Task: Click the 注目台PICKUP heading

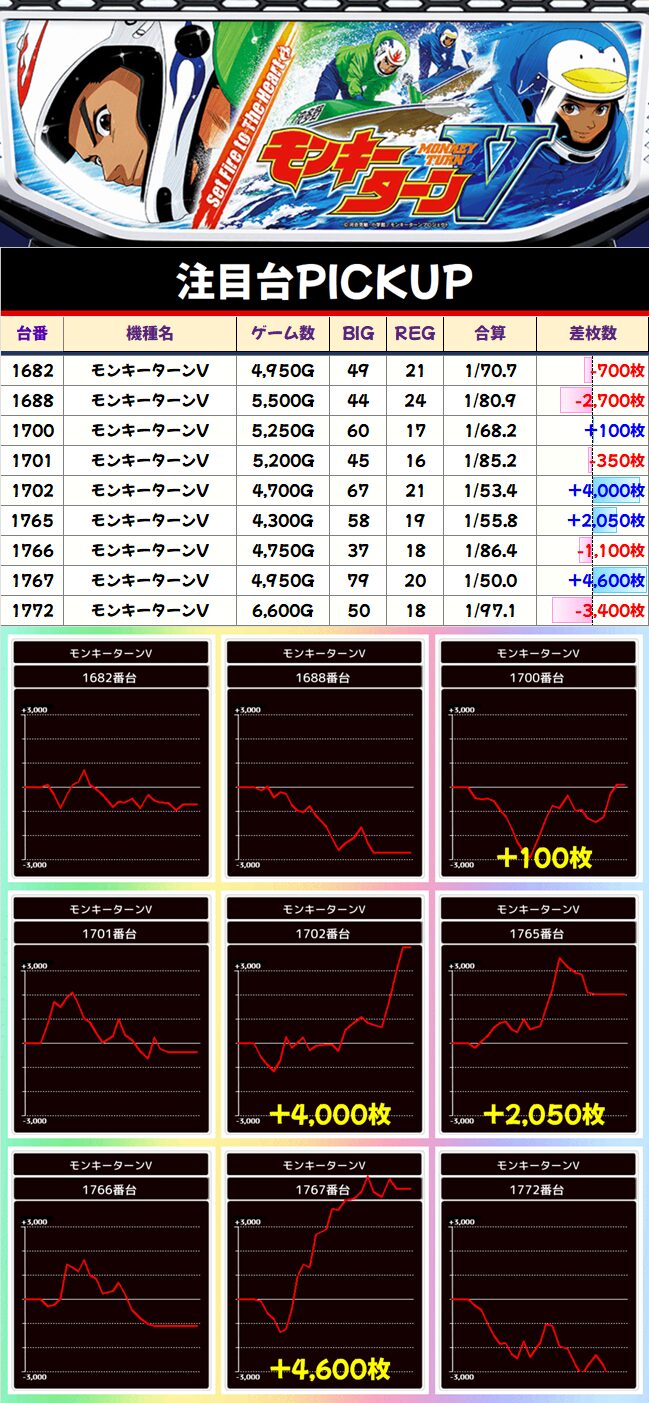Action: (324, 283)
